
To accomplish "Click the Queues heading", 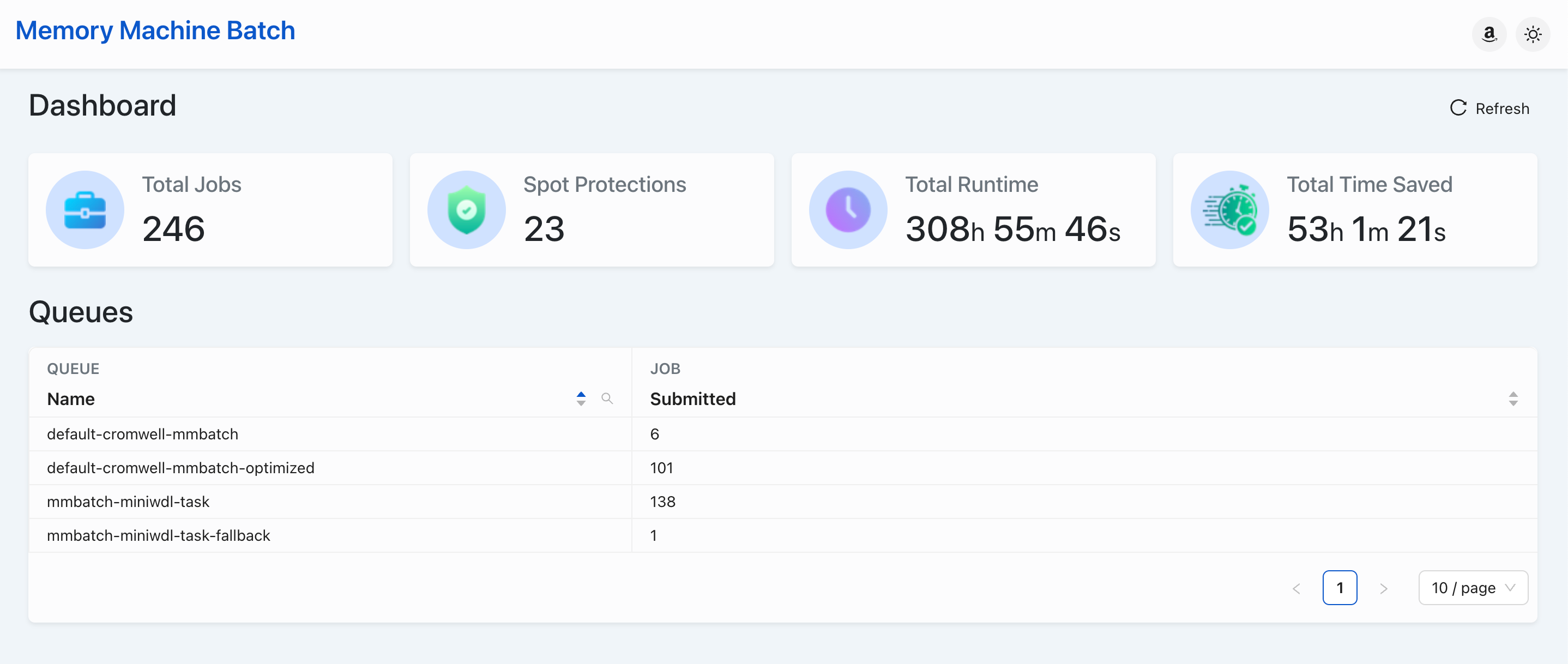I will pos(81,312).
